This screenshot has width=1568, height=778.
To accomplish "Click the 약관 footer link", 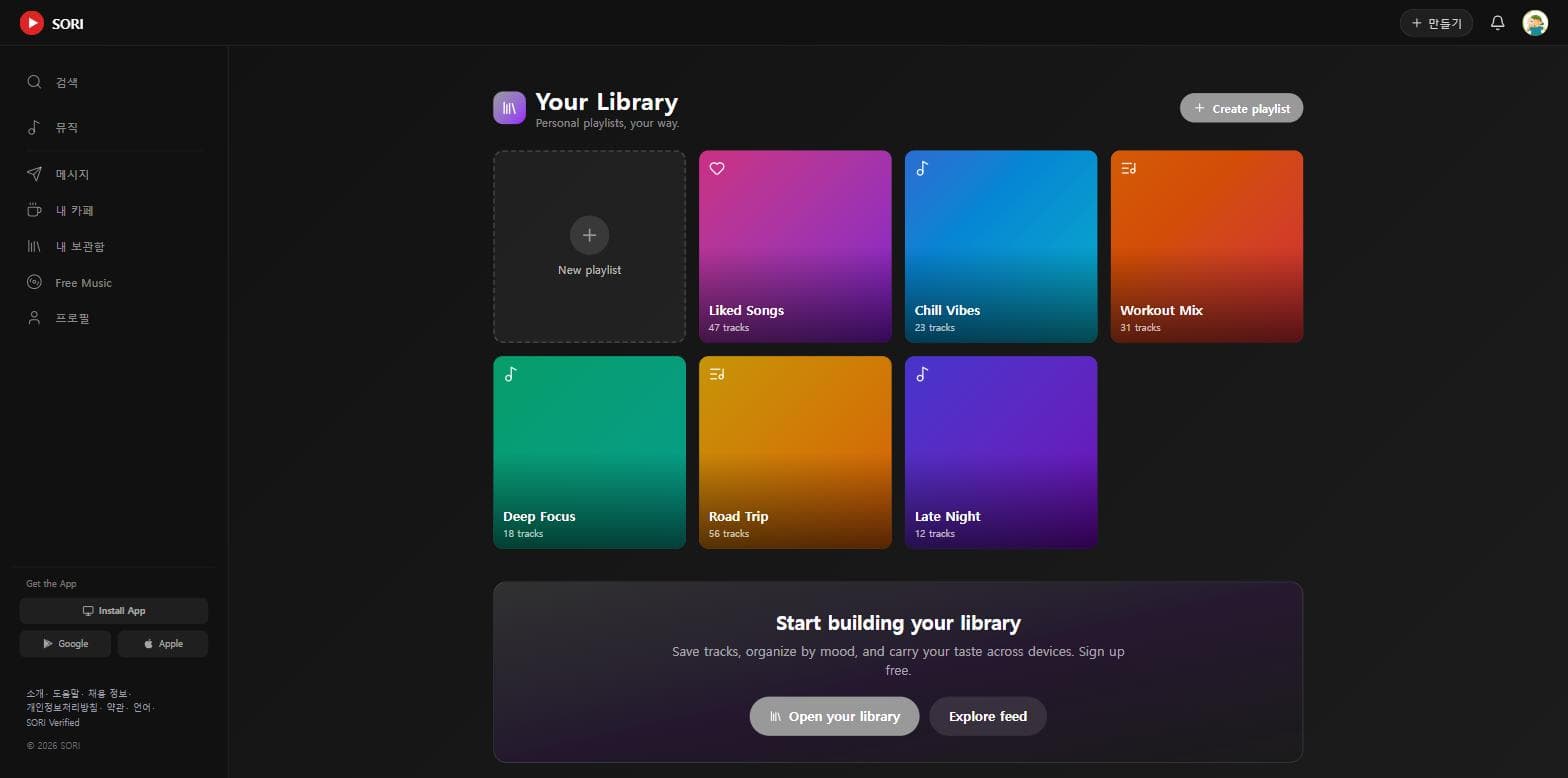I will click(115, 707).
